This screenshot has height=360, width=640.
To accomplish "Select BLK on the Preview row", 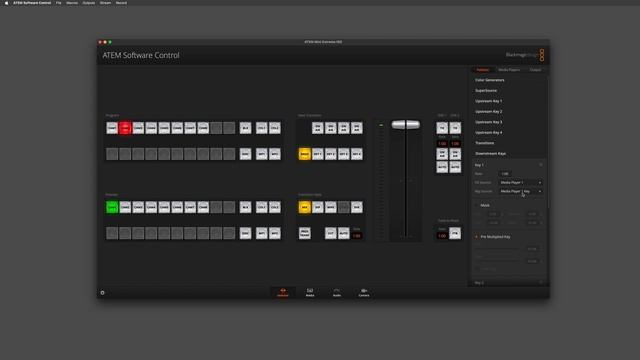I will click(x=245, y=207).
